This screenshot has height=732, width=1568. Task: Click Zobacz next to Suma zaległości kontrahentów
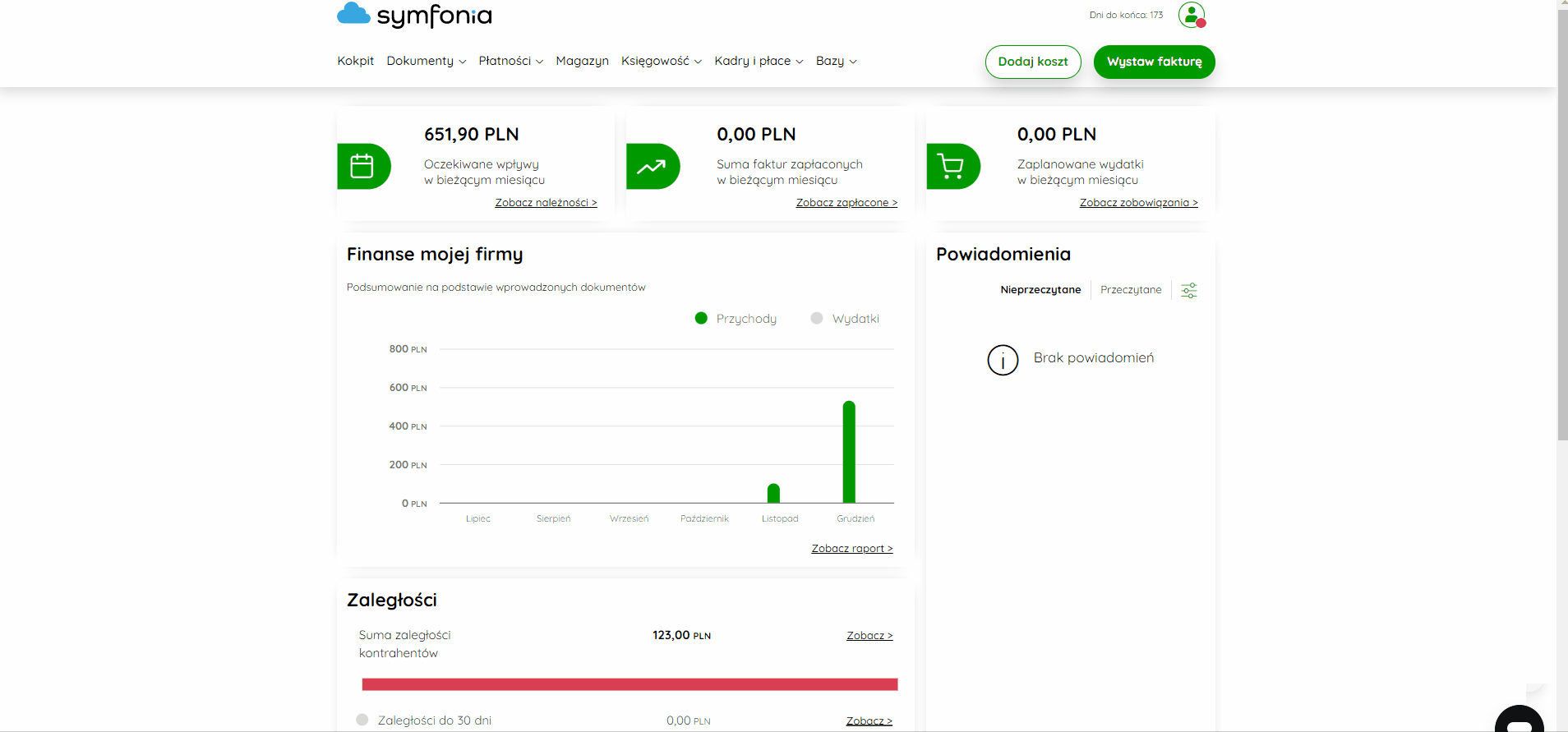coord(869,636)
